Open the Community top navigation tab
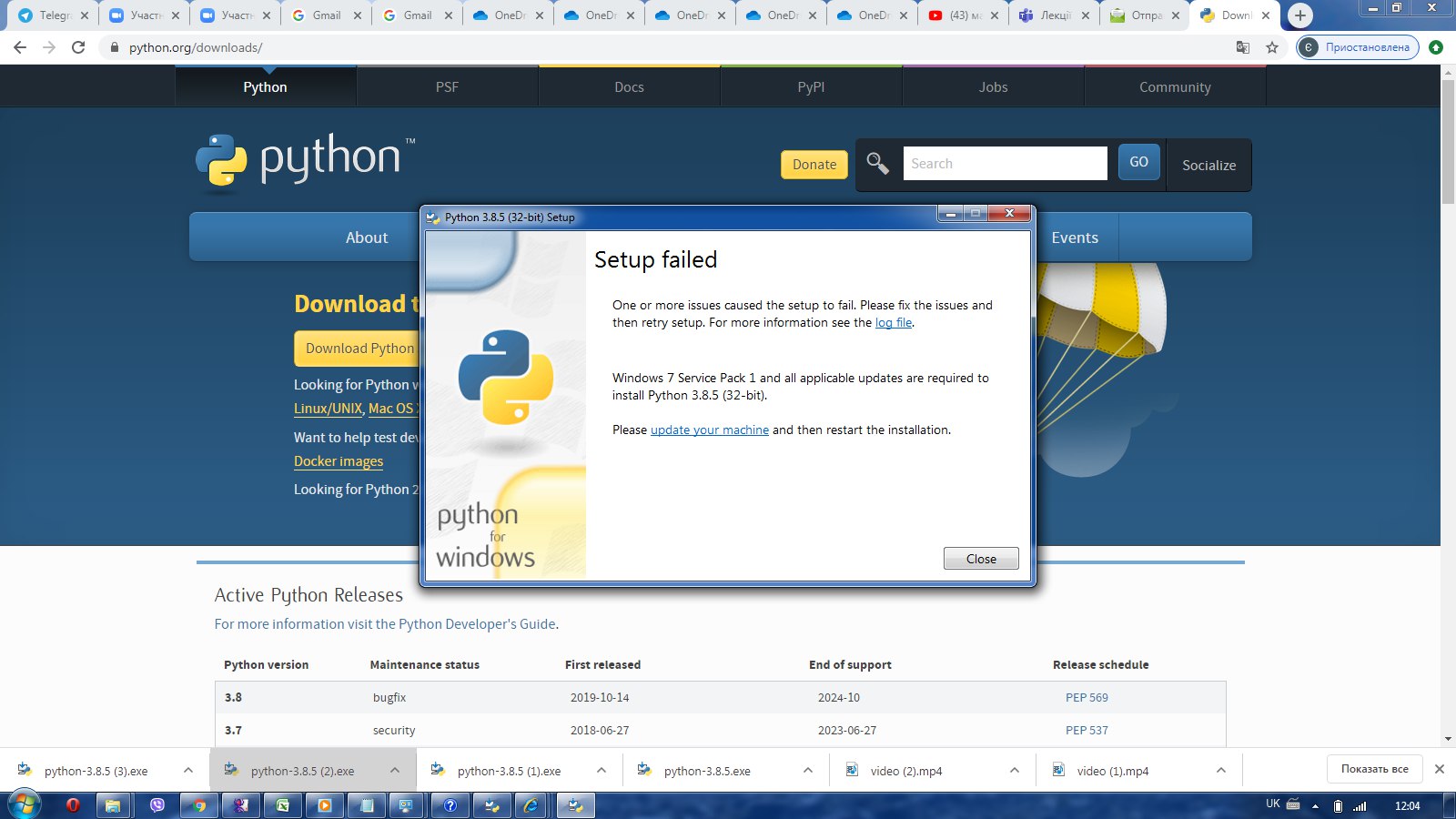1456x819 pixels. tap(1175, 87)
